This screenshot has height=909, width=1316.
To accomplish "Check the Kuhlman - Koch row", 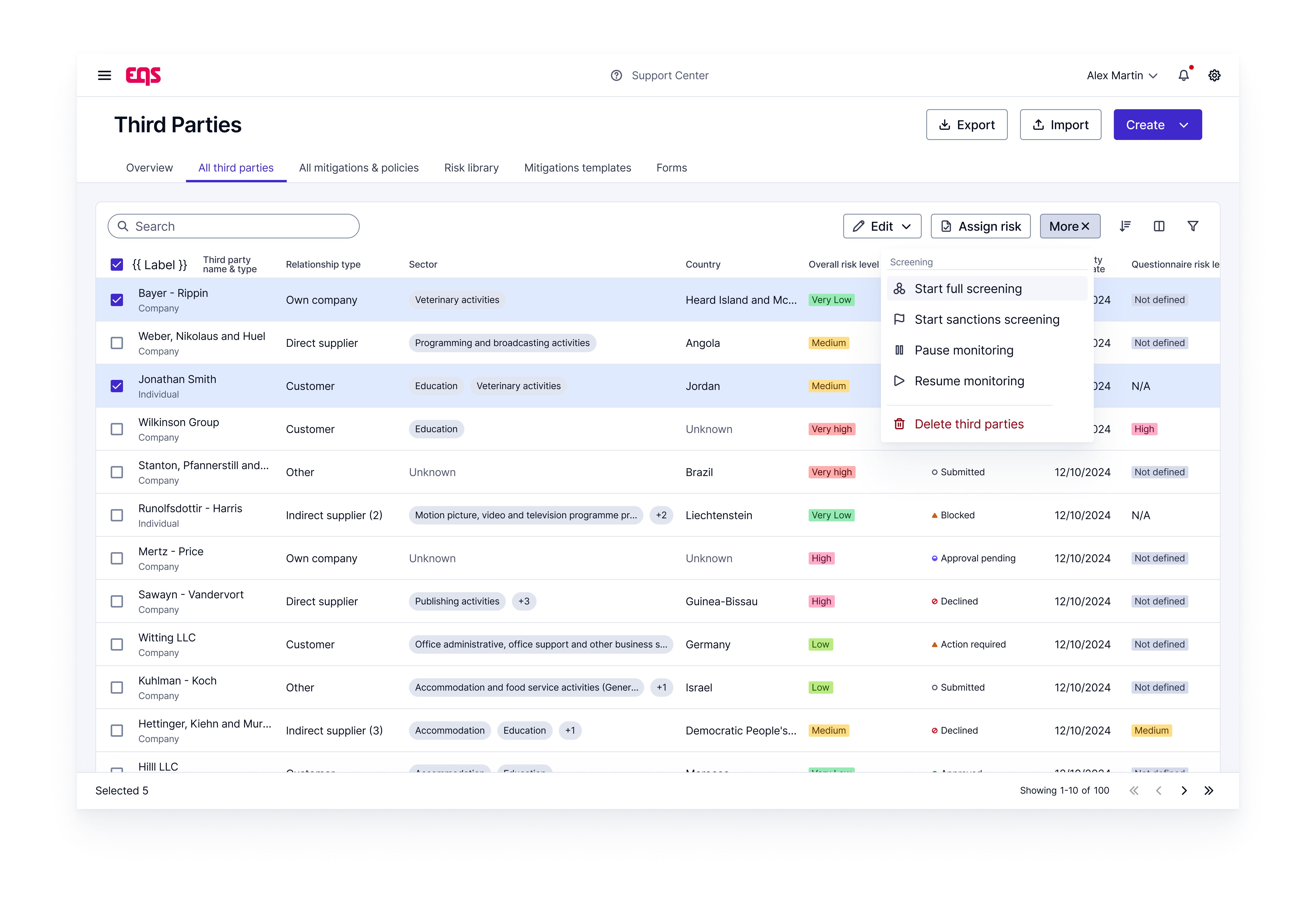I will (117, 688).
